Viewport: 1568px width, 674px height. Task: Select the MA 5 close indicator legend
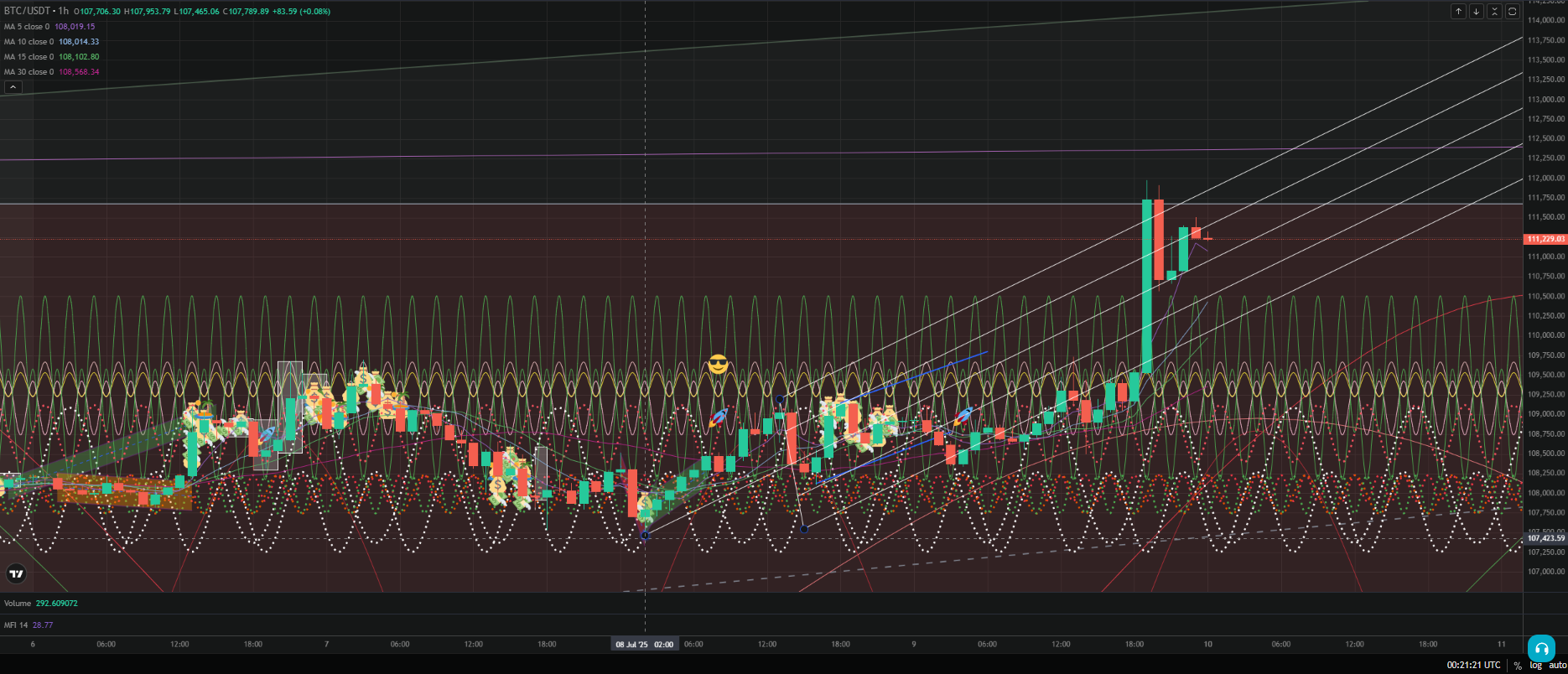point(27,27)
